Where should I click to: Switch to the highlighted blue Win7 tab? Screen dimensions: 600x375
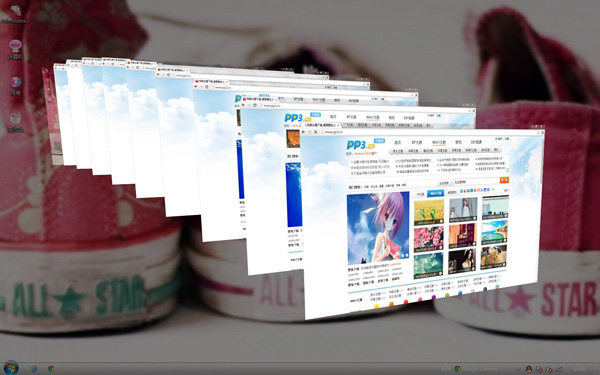click(435, 194)
